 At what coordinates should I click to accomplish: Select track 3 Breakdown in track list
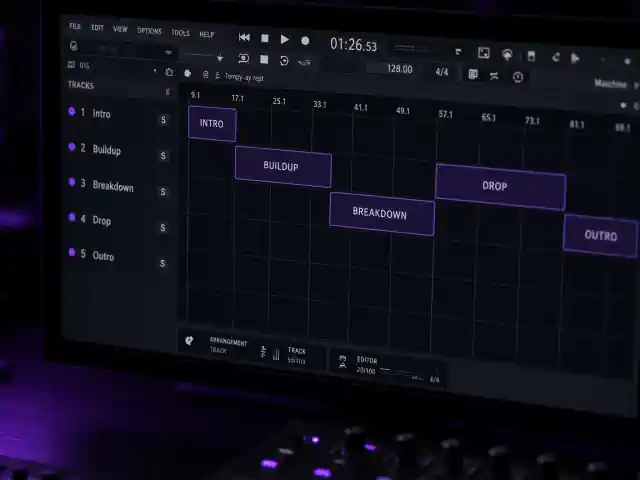coord(118,185)
